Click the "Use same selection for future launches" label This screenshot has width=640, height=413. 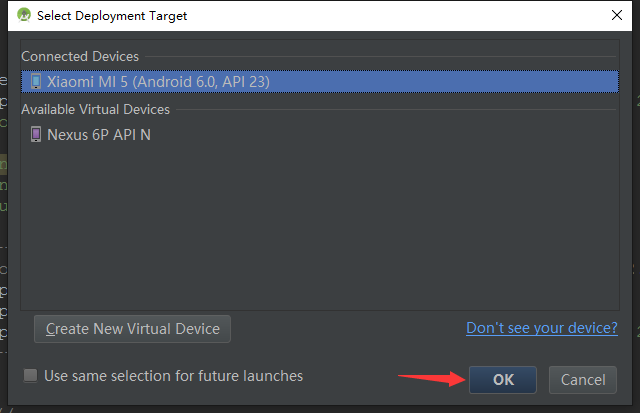point(173,376)
